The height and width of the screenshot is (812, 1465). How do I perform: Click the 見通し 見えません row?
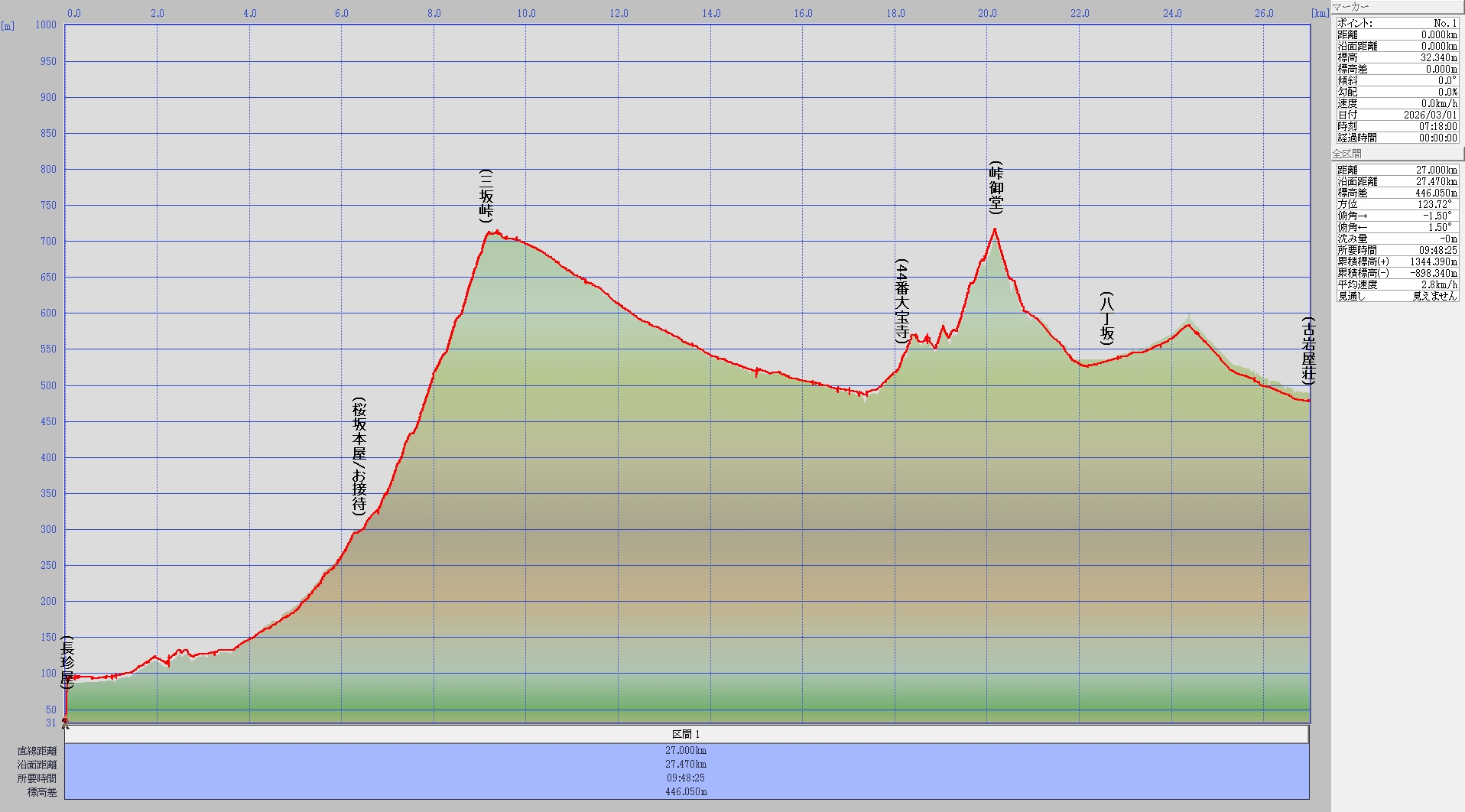[x=1396, y=296]
